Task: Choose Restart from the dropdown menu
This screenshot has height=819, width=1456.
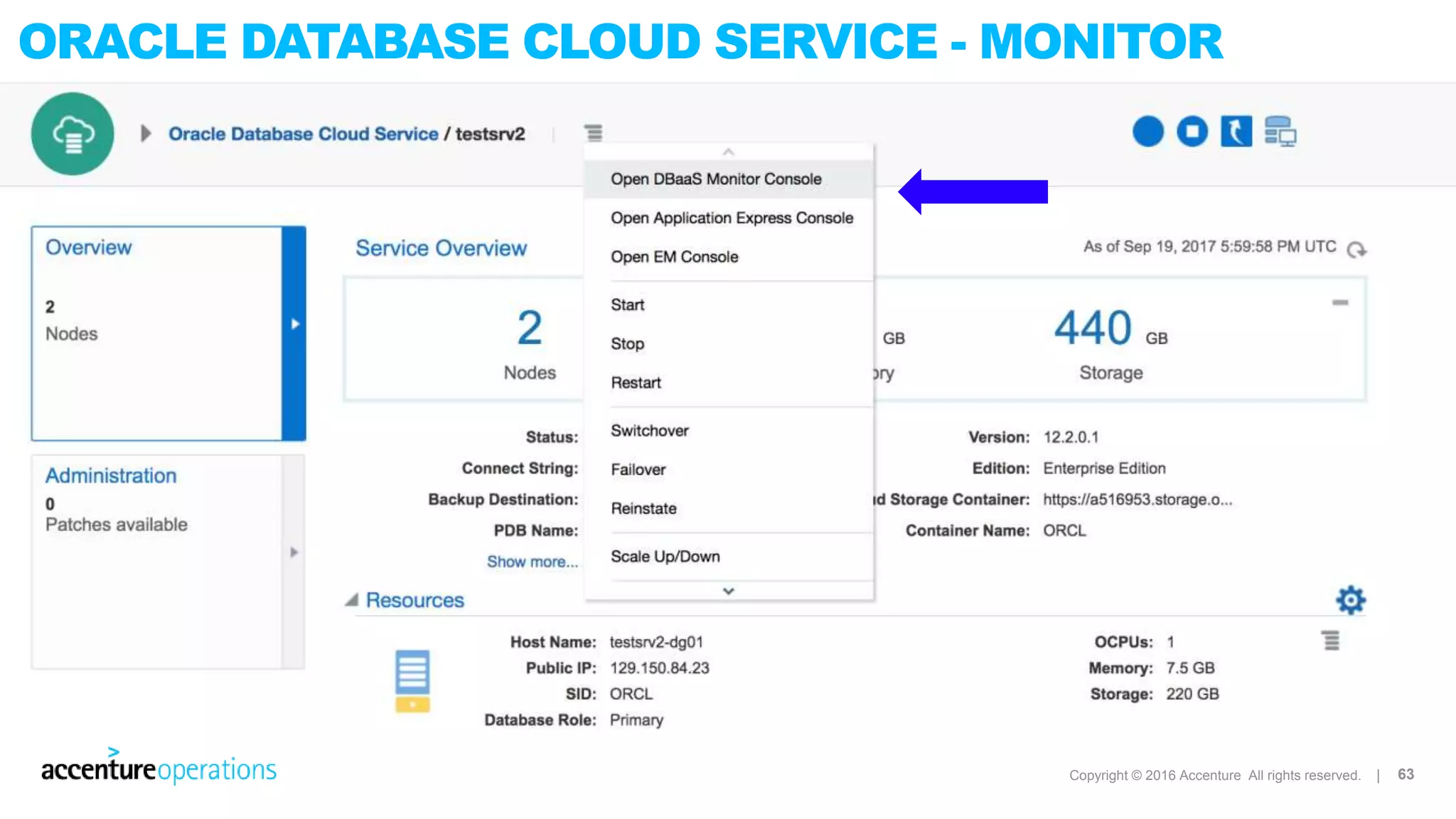Action: 729,382
